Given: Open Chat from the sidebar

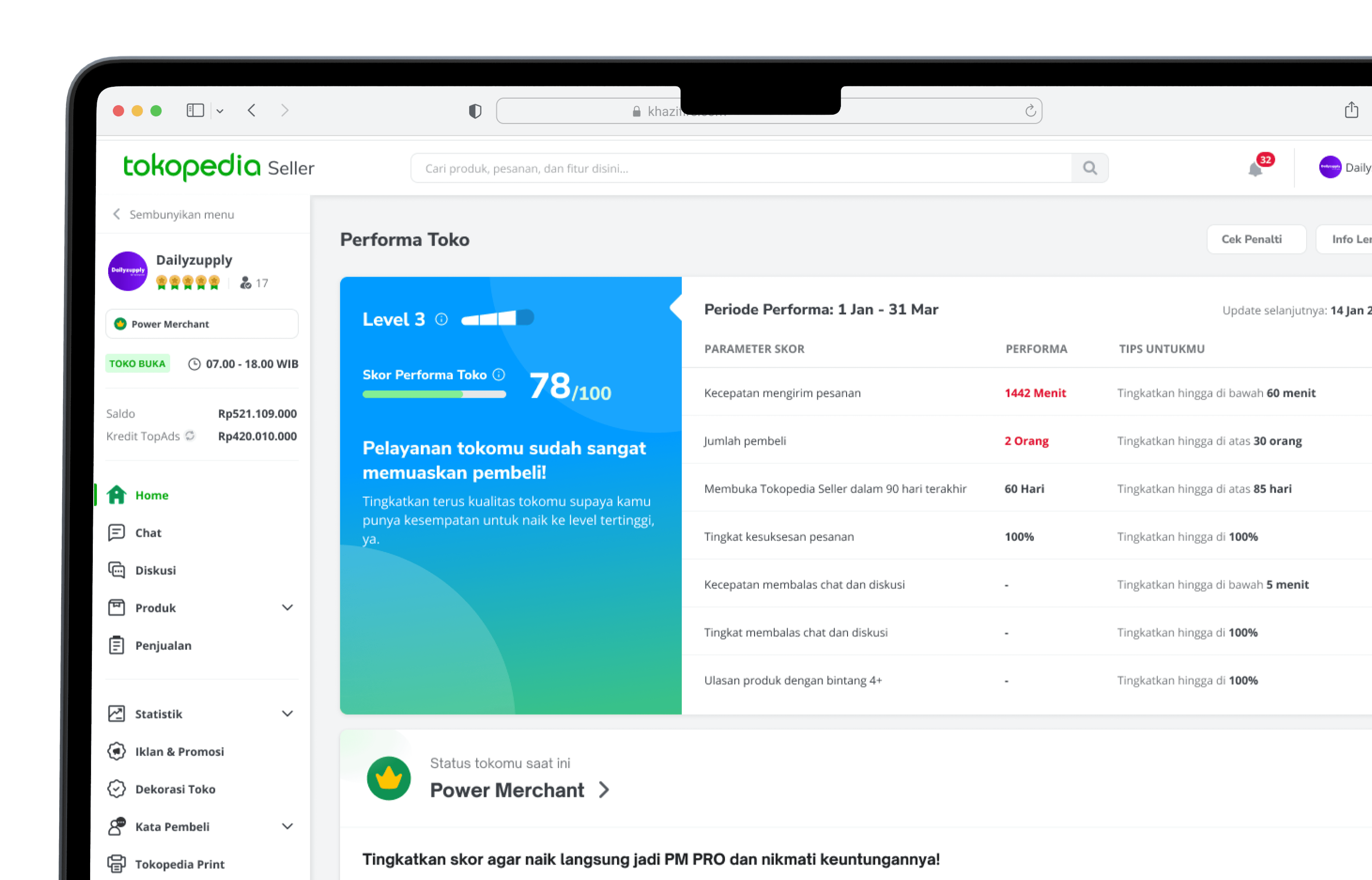Looking at the screenshot, I should pyautogui.click(x=148, y=533).
